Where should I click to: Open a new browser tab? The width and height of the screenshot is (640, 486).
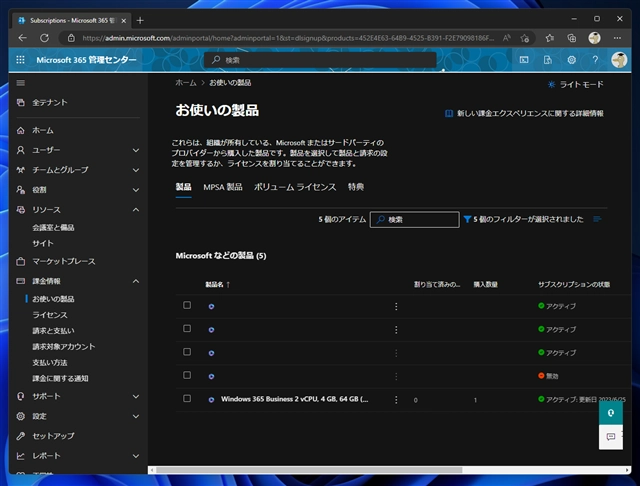coord(140,20)
